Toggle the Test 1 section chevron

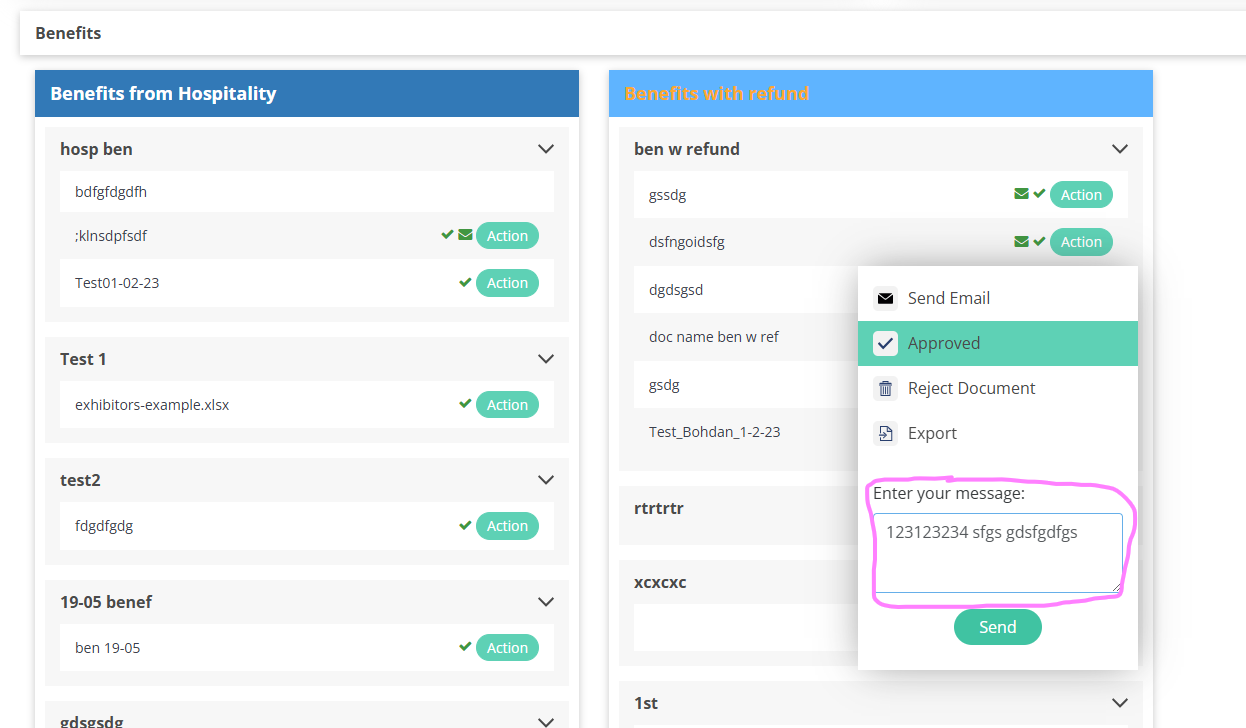point(546,359)
